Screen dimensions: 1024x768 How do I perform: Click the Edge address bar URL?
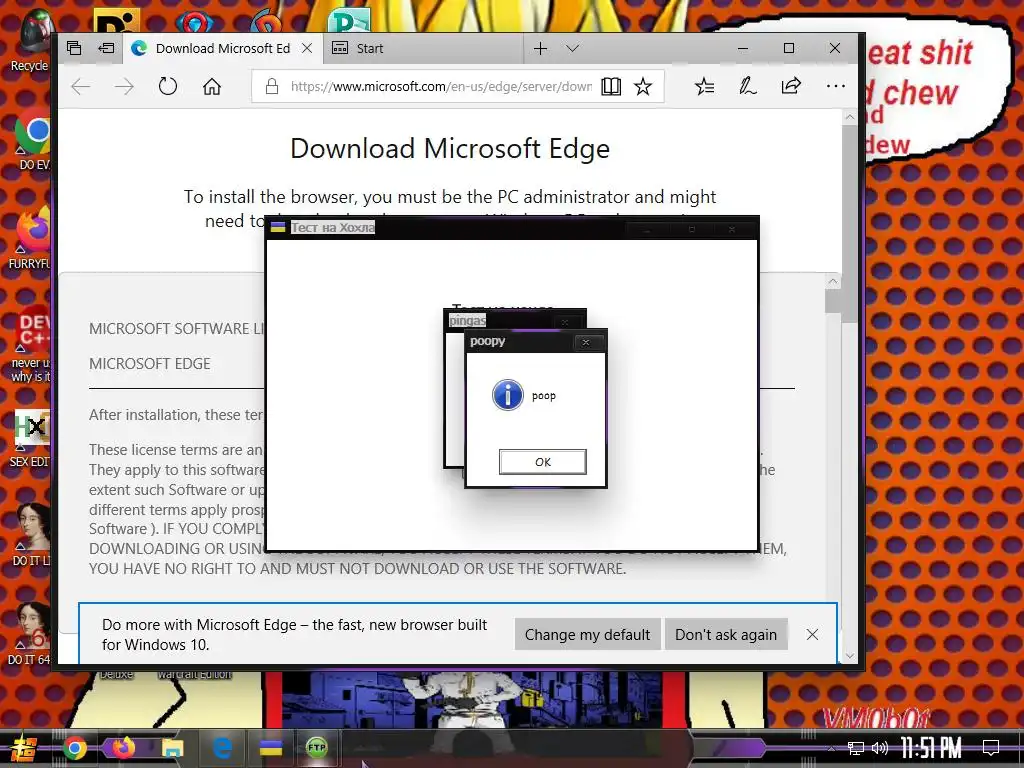tap(441, 86)
